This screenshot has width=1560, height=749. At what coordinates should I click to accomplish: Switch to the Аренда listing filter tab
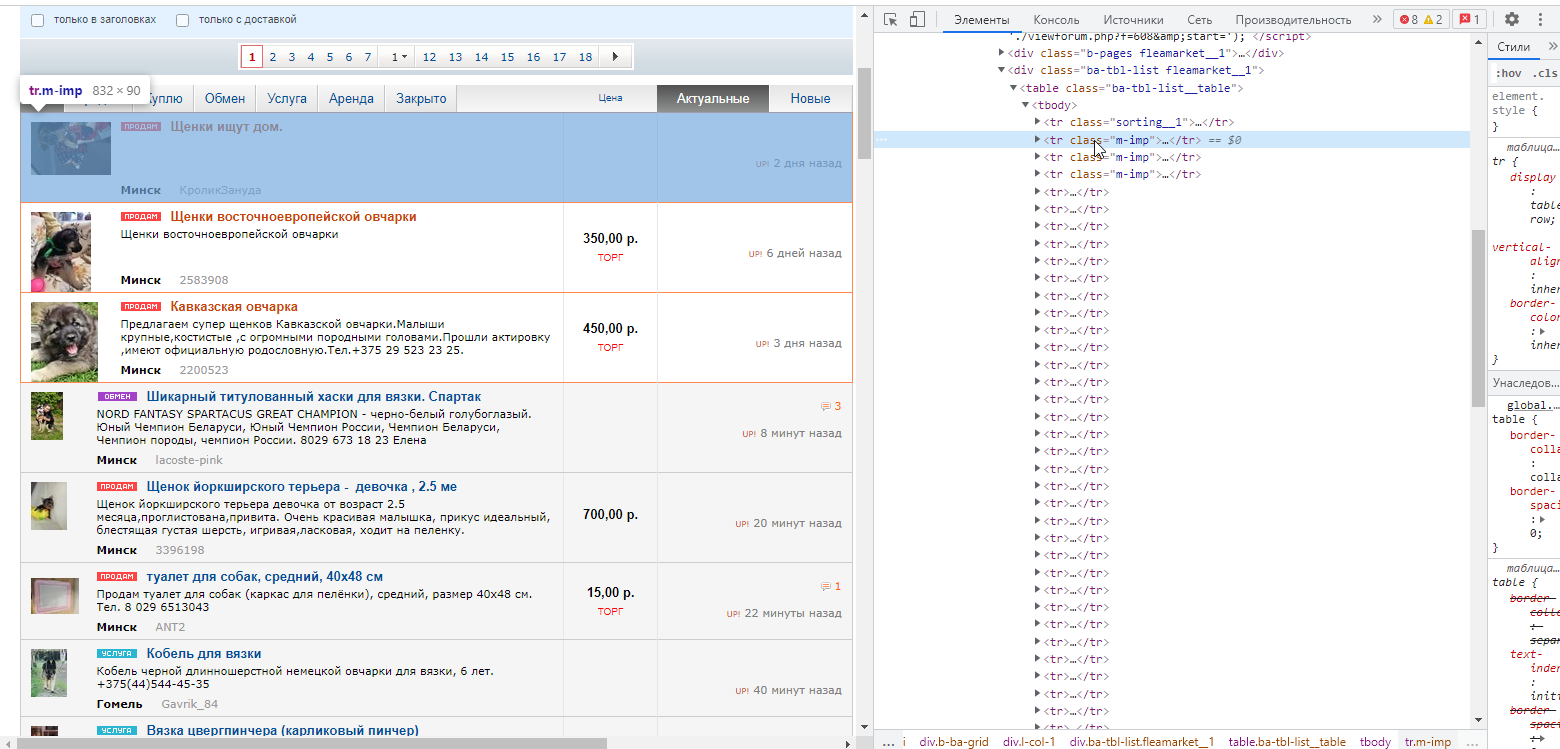click(x=351, y=98)
